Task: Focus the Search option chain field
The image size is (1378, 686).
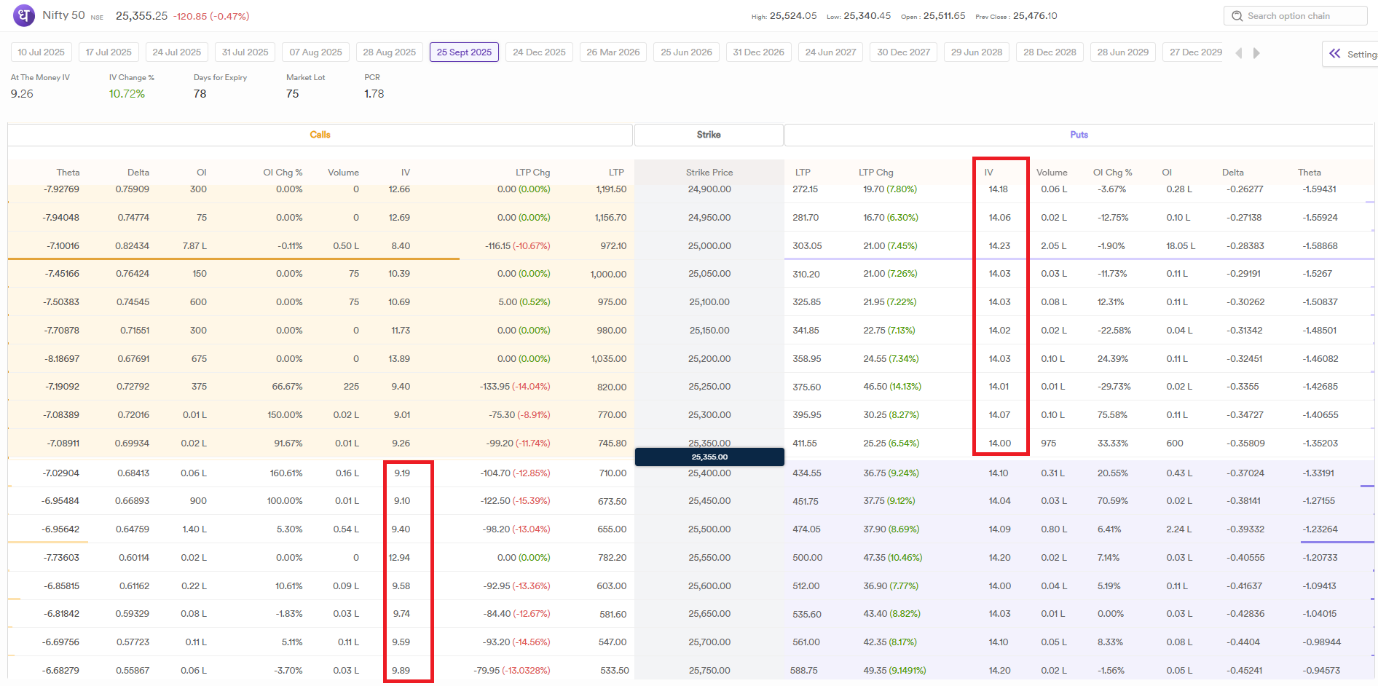Action: coord(1295,16)
